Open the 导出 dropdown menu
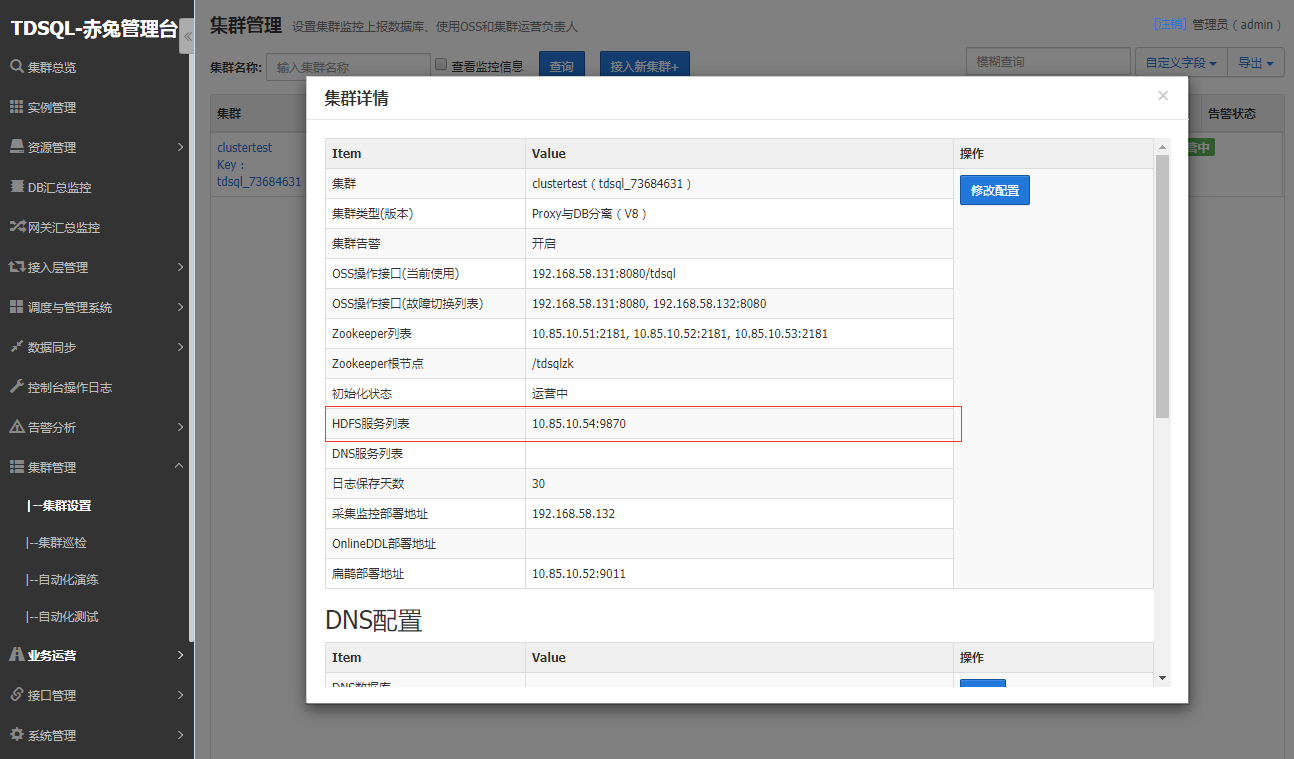1294x759 pixels. 1255,63
